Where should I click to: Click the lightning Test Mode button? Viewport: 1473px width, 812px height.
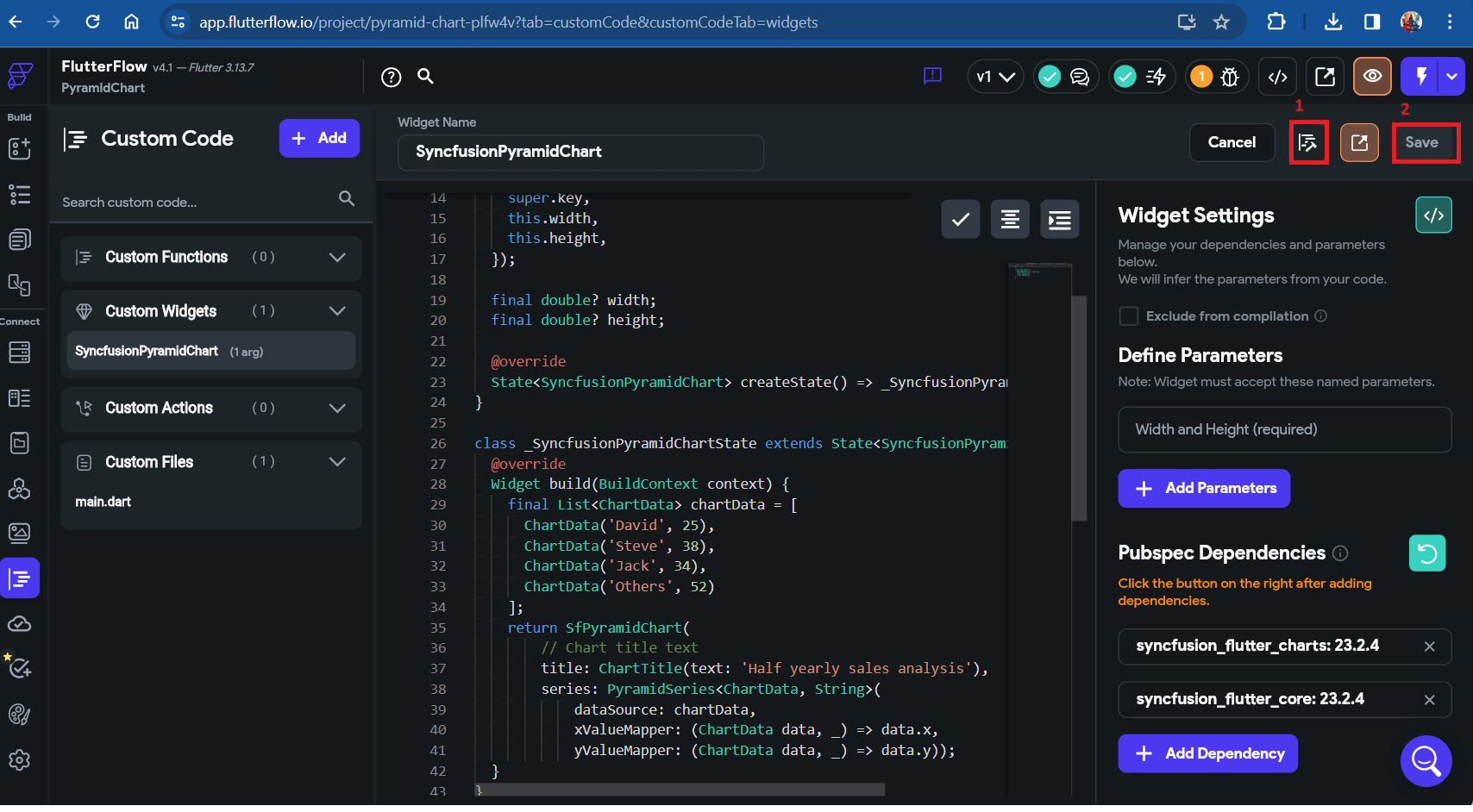tap(1421, 76)
